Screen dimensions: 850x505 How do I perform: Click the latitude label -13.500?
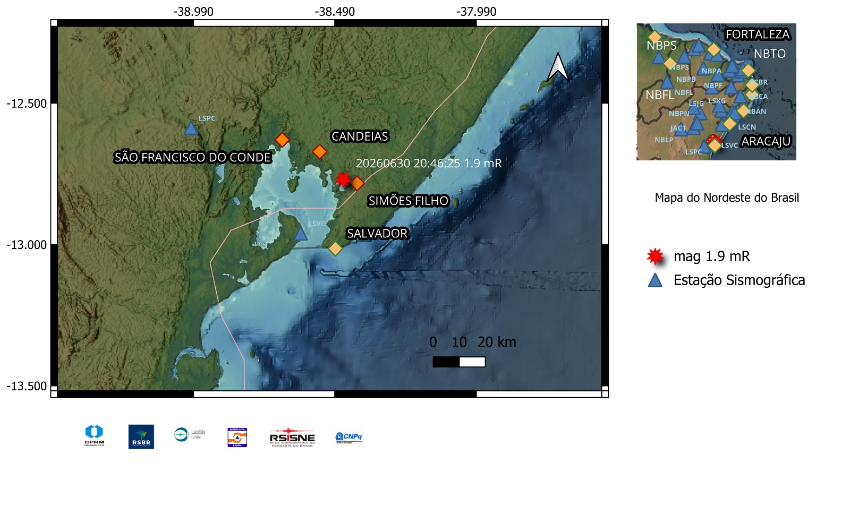(x=27, y=386)
